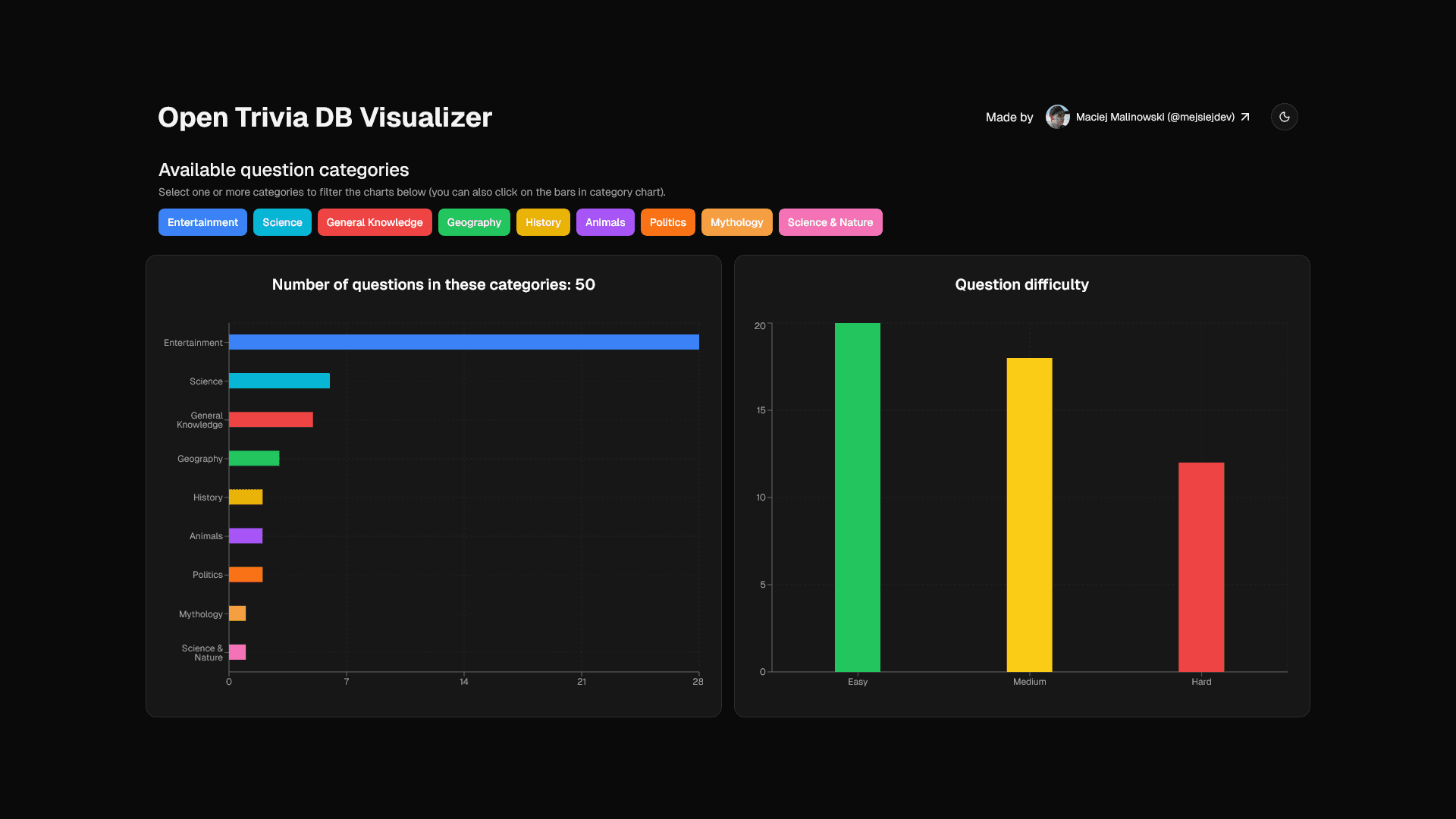Enable the Mythology category filter

pos(736,222)
